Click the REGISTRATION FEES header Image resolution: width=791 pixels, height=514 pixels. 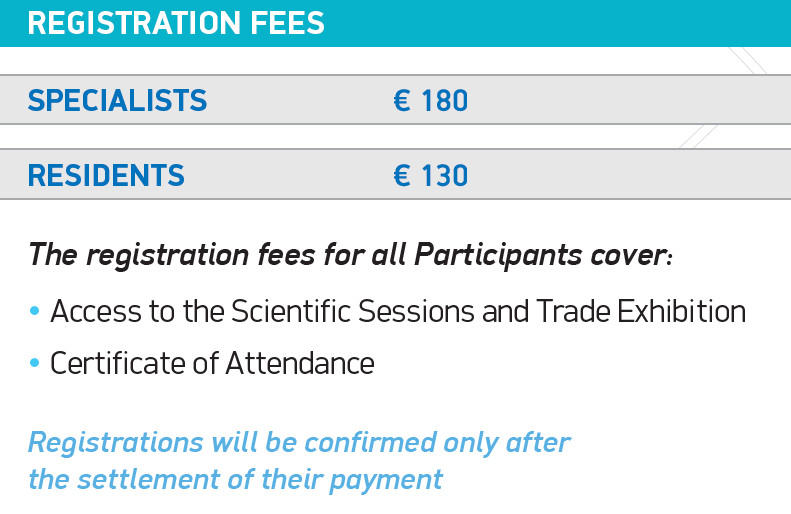tap(176, 23)
